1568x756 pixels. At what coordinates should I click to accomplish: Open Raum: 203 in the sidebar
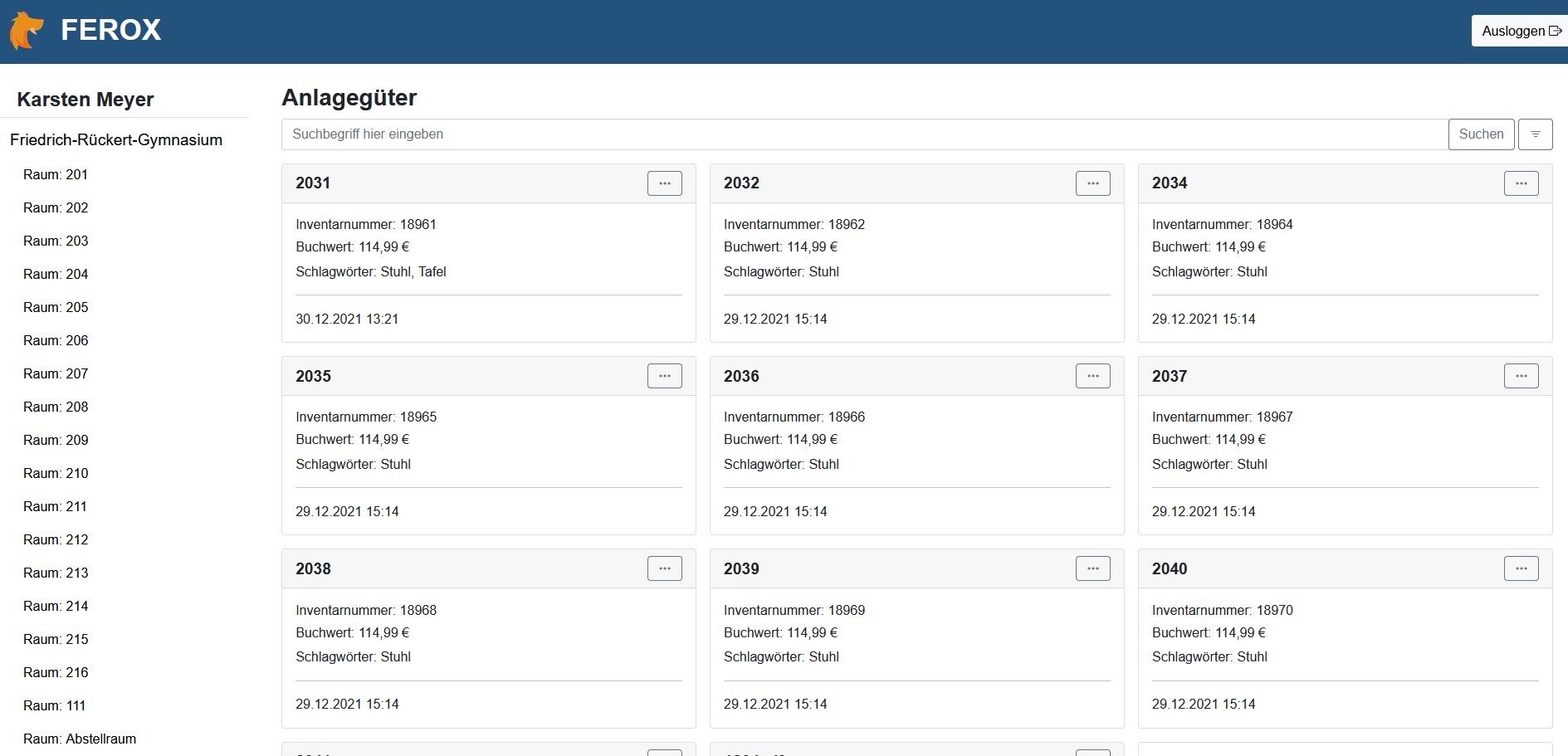[56, 241]
